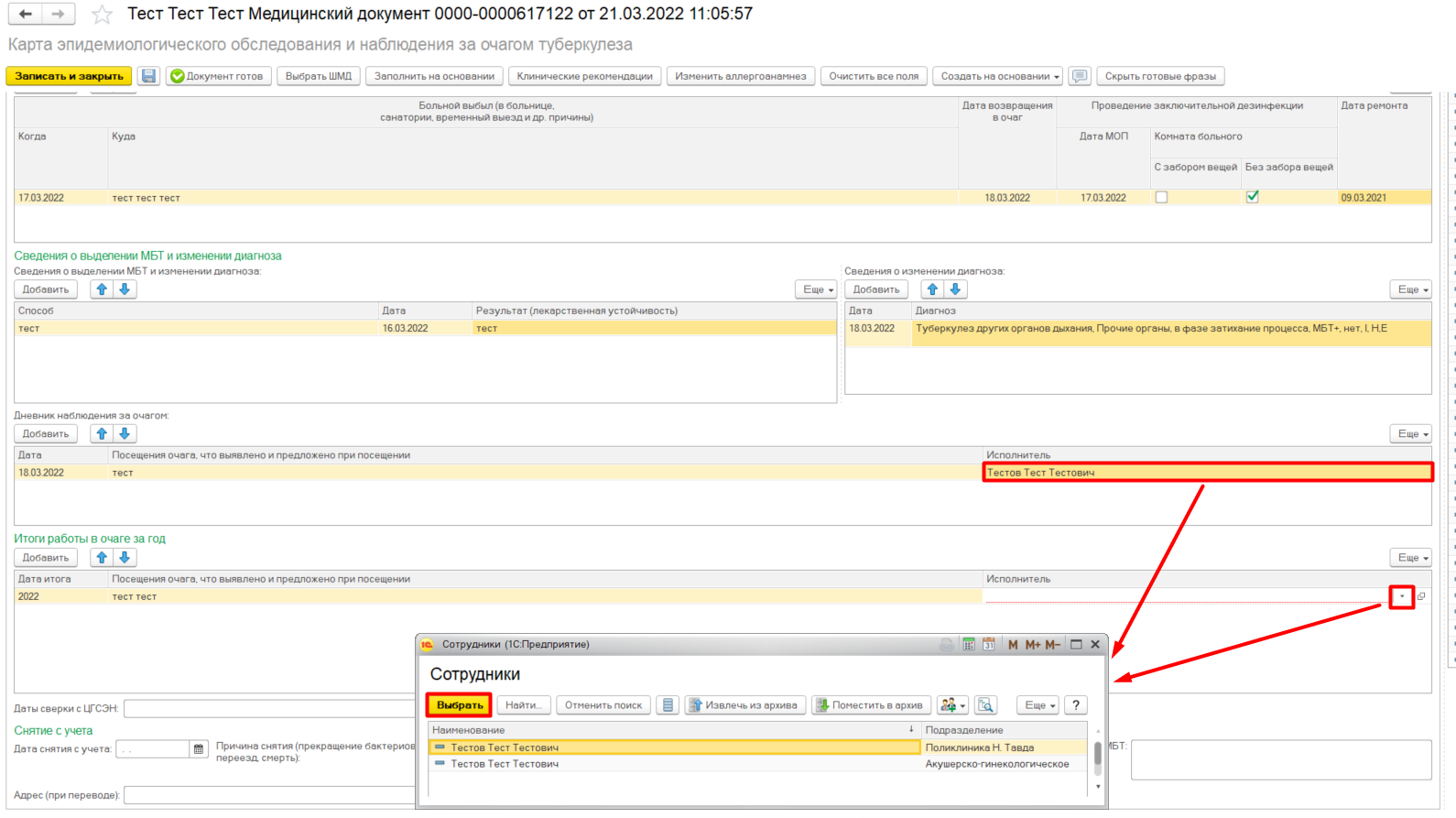Click the list view mode icon in Сотрудники
This screenshot has width=1456, height=818.
[x=668, y=705]
